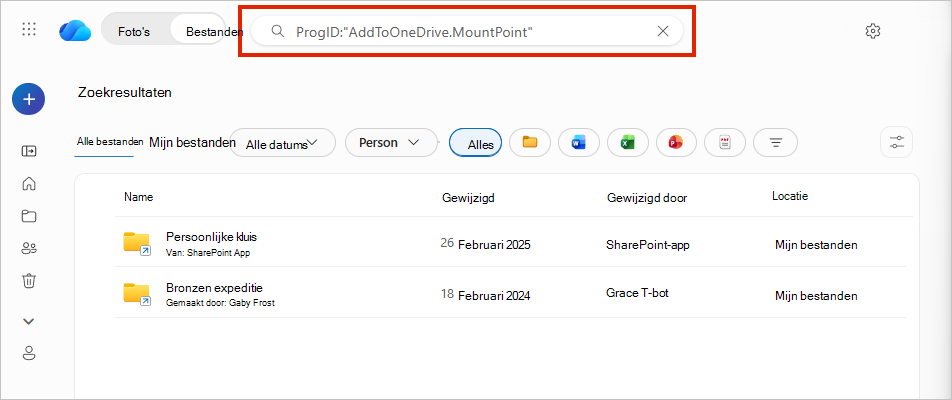Select the Alle bestanden tab
This screenshot has height=400, width=952.
click(110, 141)
